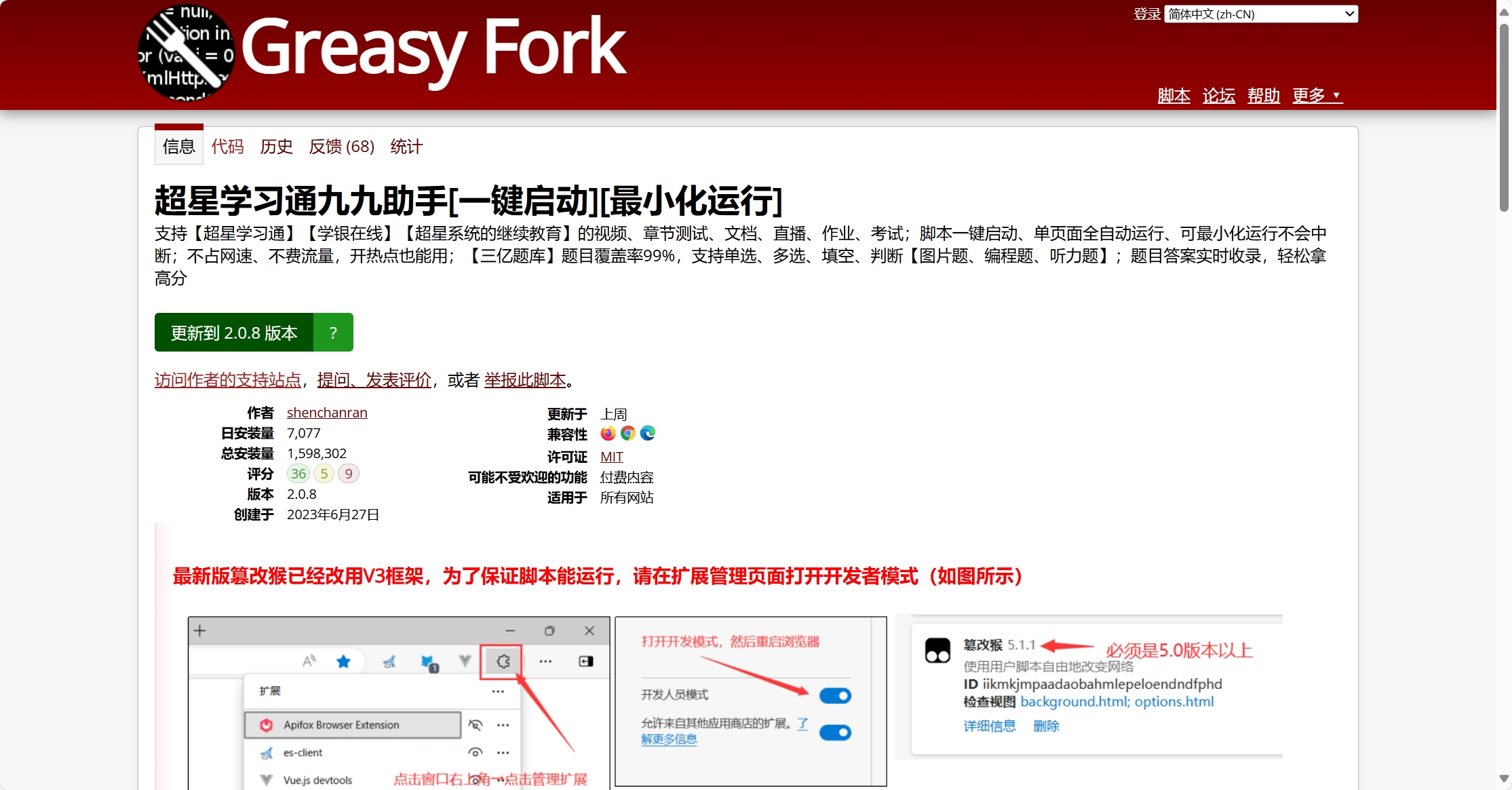Open the MIT license link

tap(612, 457)
